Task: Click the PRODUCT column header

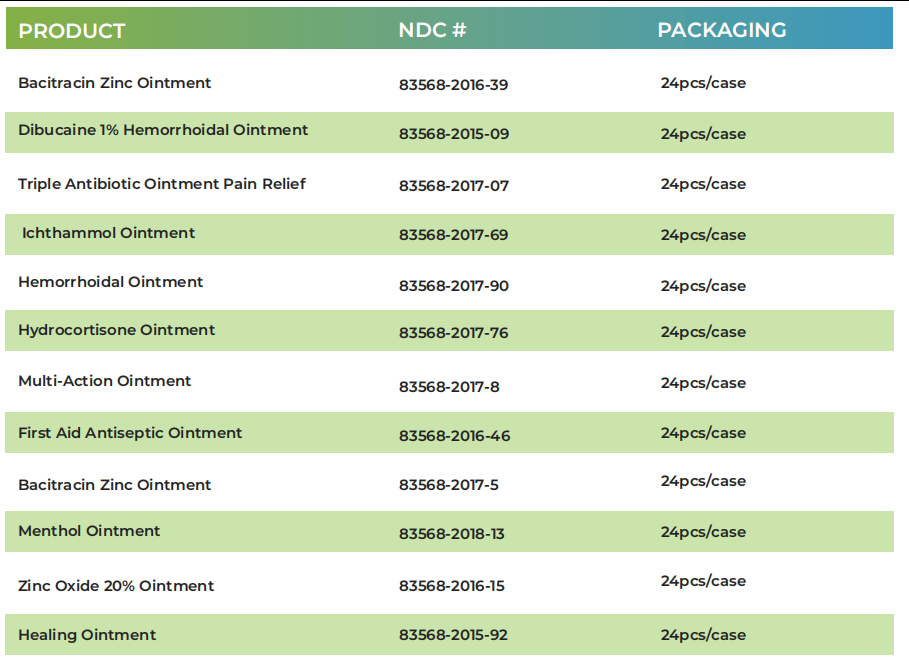Action: 71,31
